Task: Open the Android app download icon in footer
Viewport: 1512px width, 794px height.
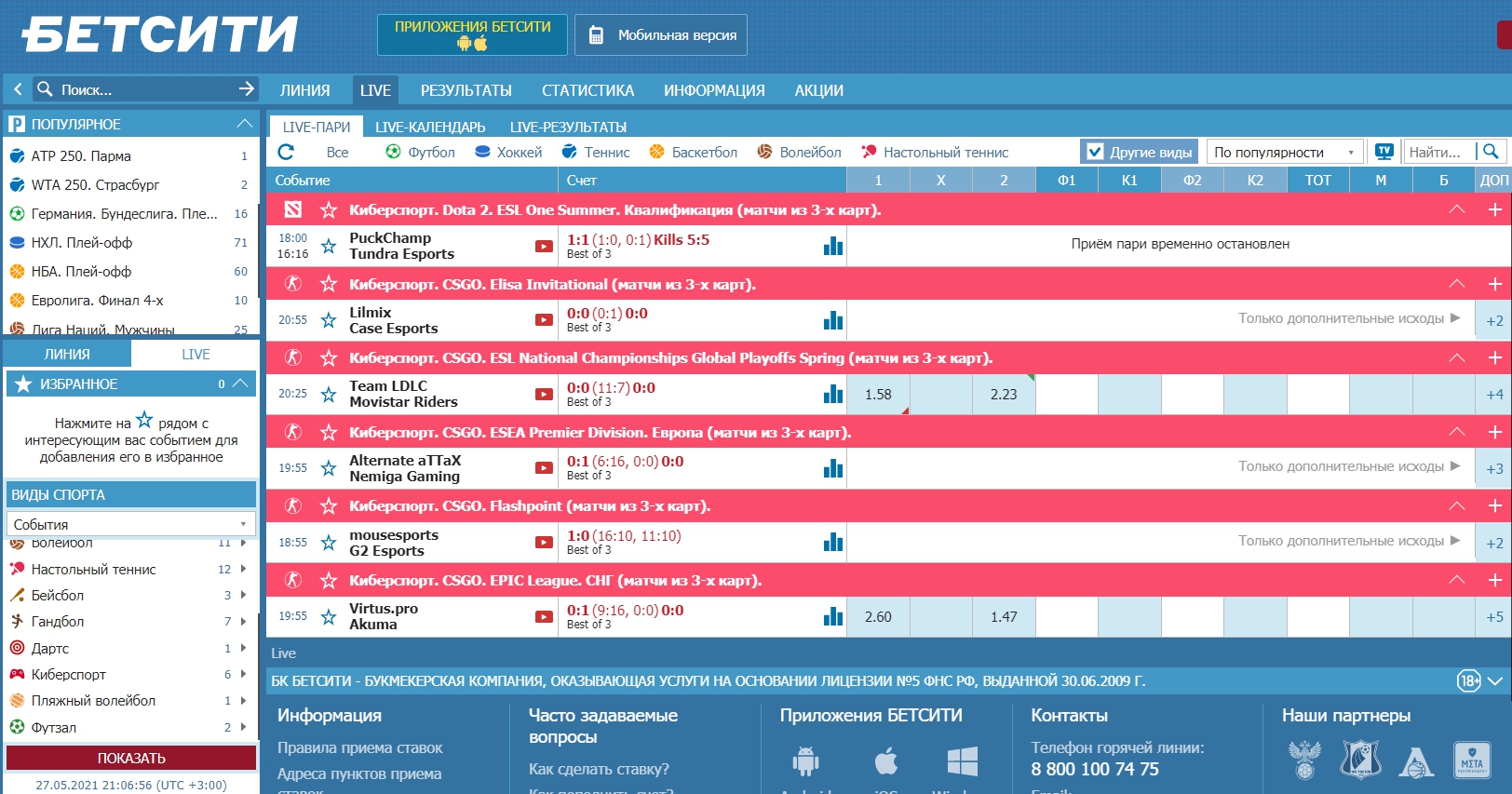Action: [805, 761]
